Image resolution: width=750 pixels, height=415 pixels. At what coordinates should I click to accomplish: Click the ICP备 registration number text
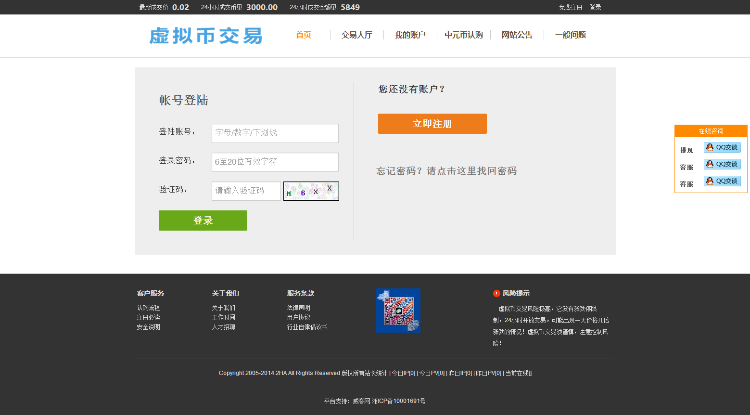399,401
